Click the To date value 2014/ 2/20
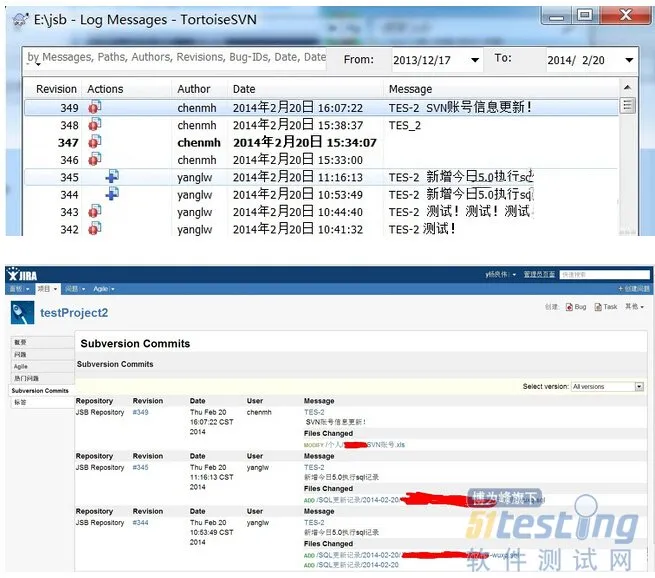The height and width of the screenshot is (578, 655). 576,60
